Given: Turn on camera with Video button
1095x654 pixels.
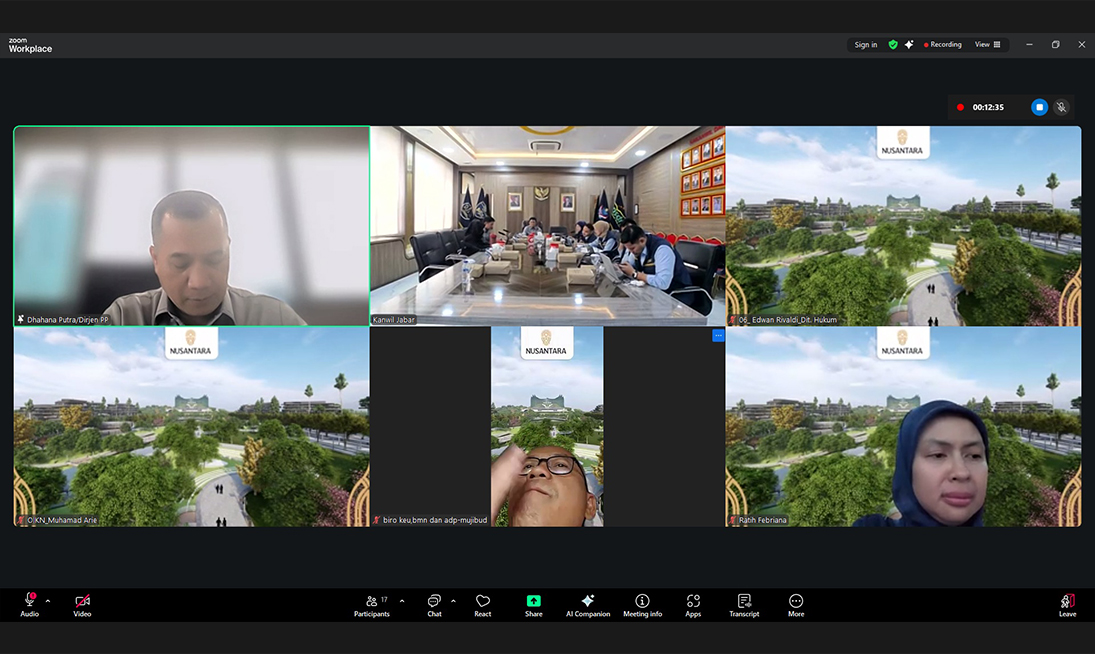Looking at the screenshot, I should click(82, 604).
